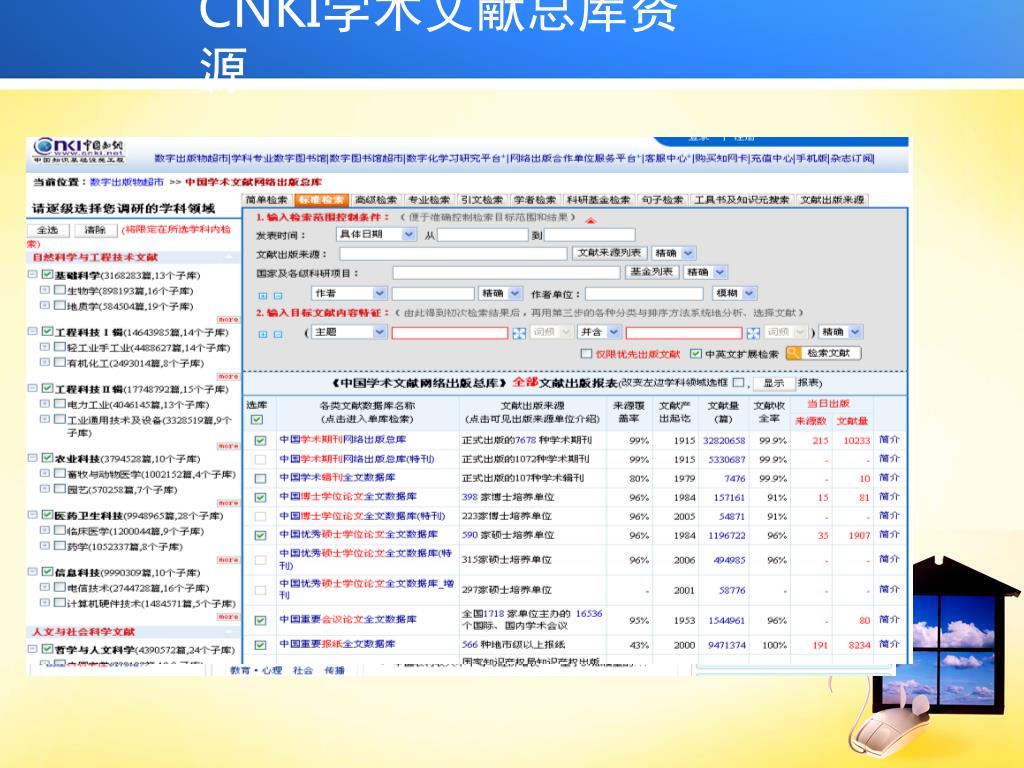Click the 显示 button
The width and height of the screenshot is (1024, 768).
(x=773, y=383)
